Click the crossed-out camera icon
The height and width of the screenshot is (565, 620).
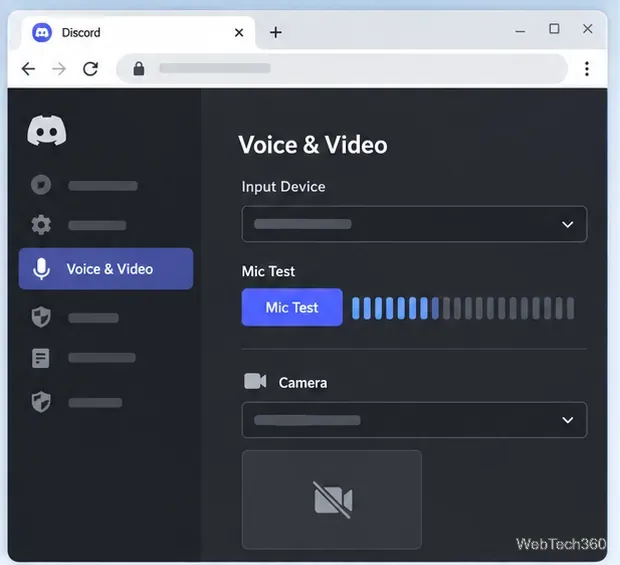[x=333, y=500]
